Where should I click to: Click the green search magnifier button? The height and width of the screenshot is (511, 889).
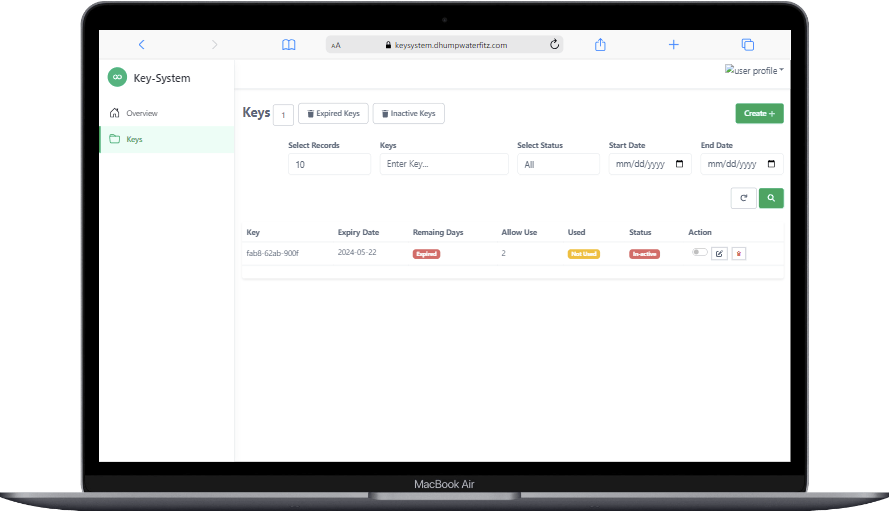(771, 198)
